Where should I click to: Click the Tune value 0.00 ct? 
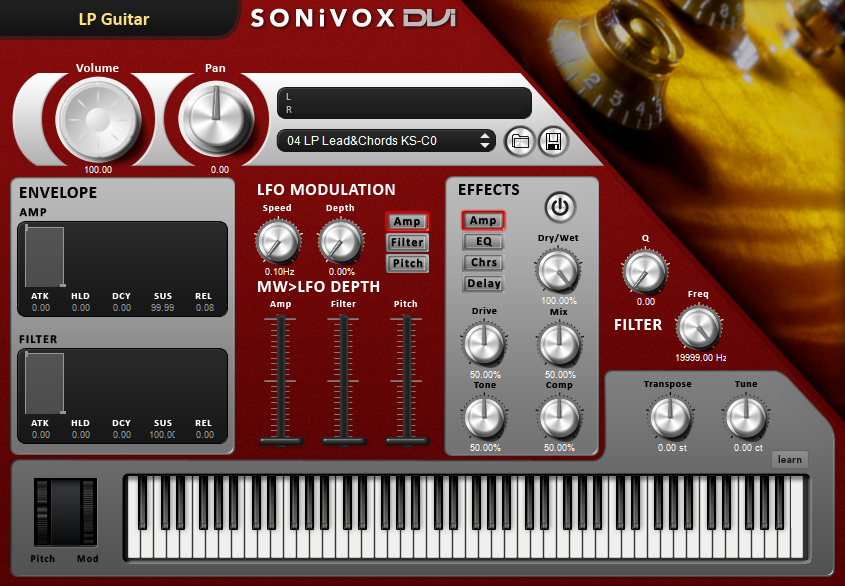coord(748,448)
